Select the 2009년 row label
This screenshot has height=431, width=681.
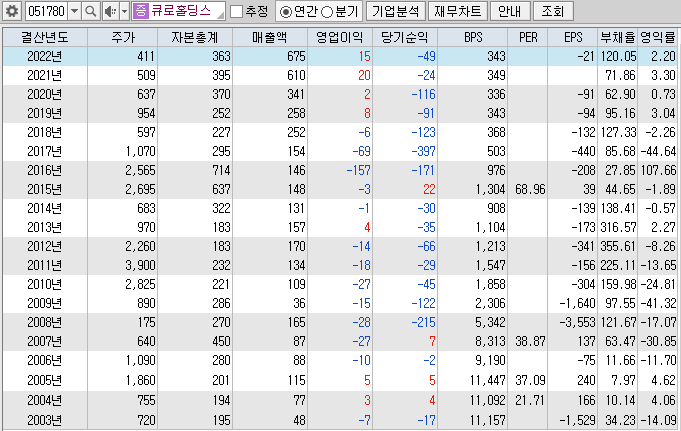tap(45, 303)
